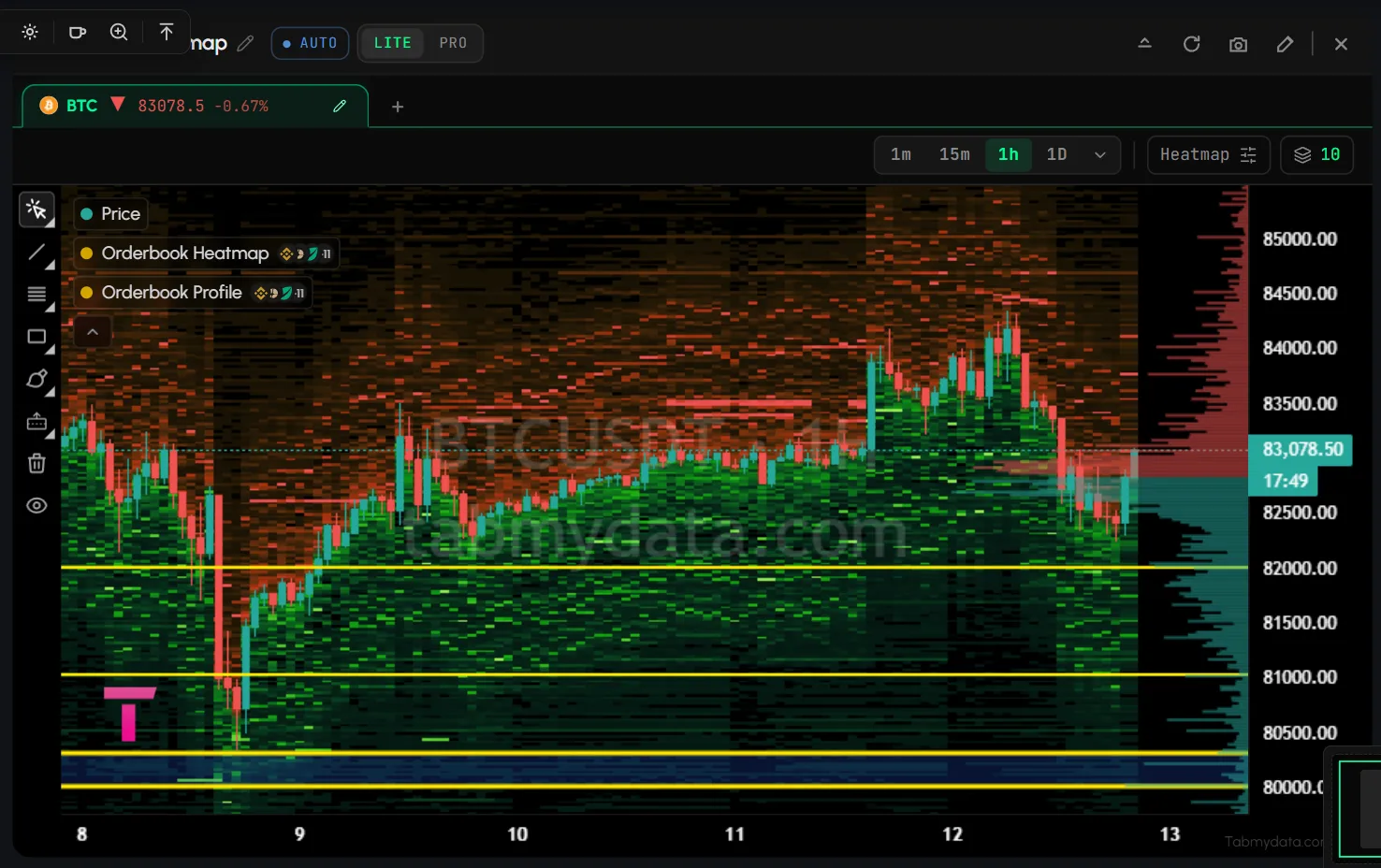The image size is (1381, 868).
Task: Toggle the Orderbook Profile legend item
Action: (193, 293)
